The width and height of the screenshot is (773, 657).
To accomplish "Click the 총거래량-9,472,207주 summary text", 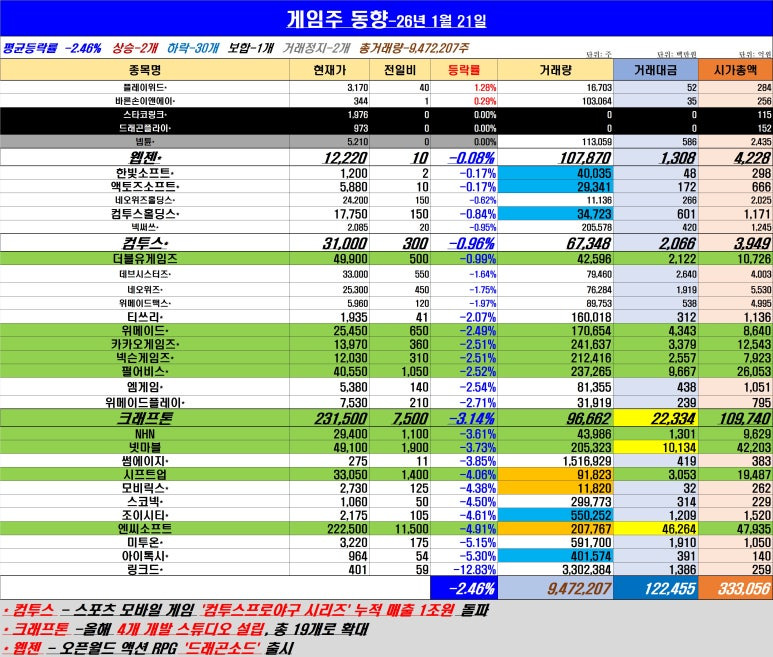I will pos(414,48).
